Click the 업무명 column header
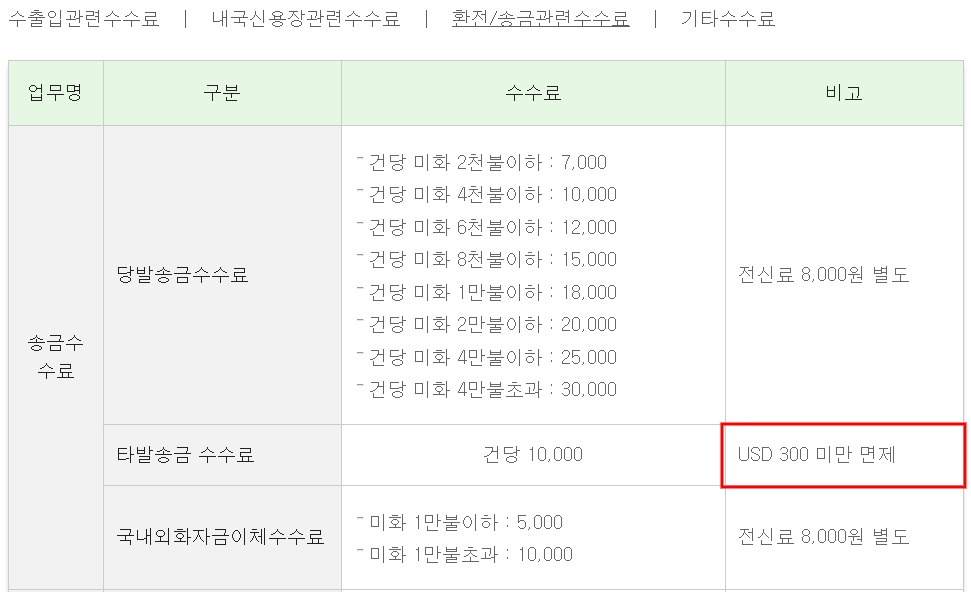This screenshot has height=592, width=971. point(56,93)
